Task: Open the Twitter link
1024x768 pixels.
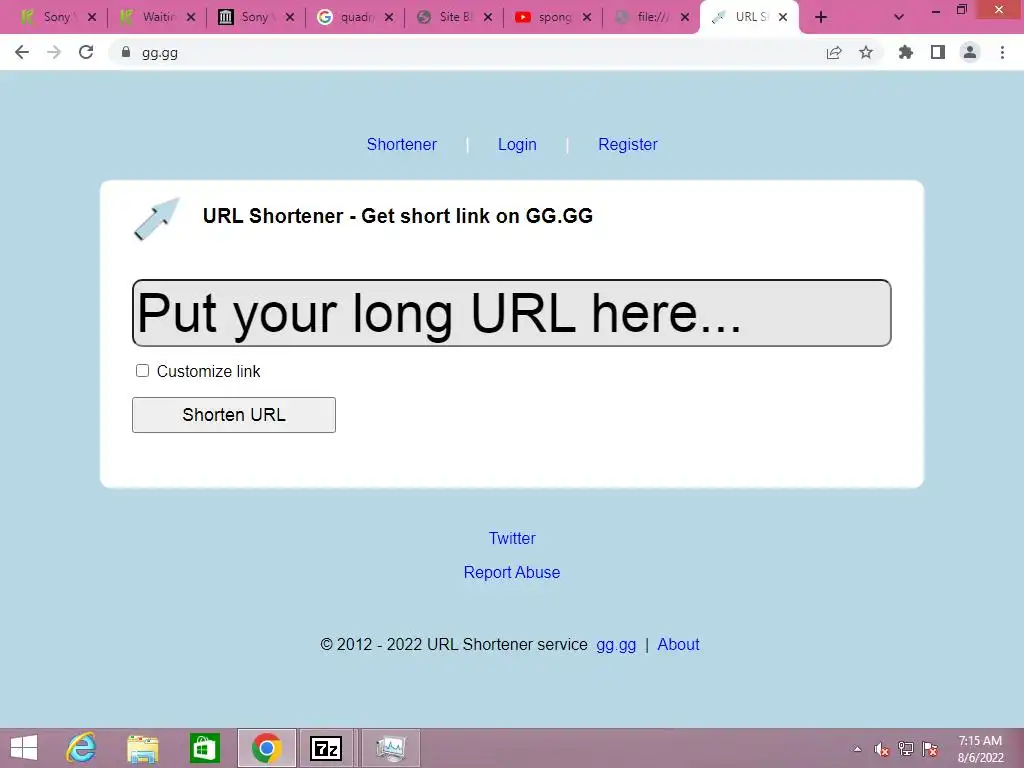Action: click(512, 538)
